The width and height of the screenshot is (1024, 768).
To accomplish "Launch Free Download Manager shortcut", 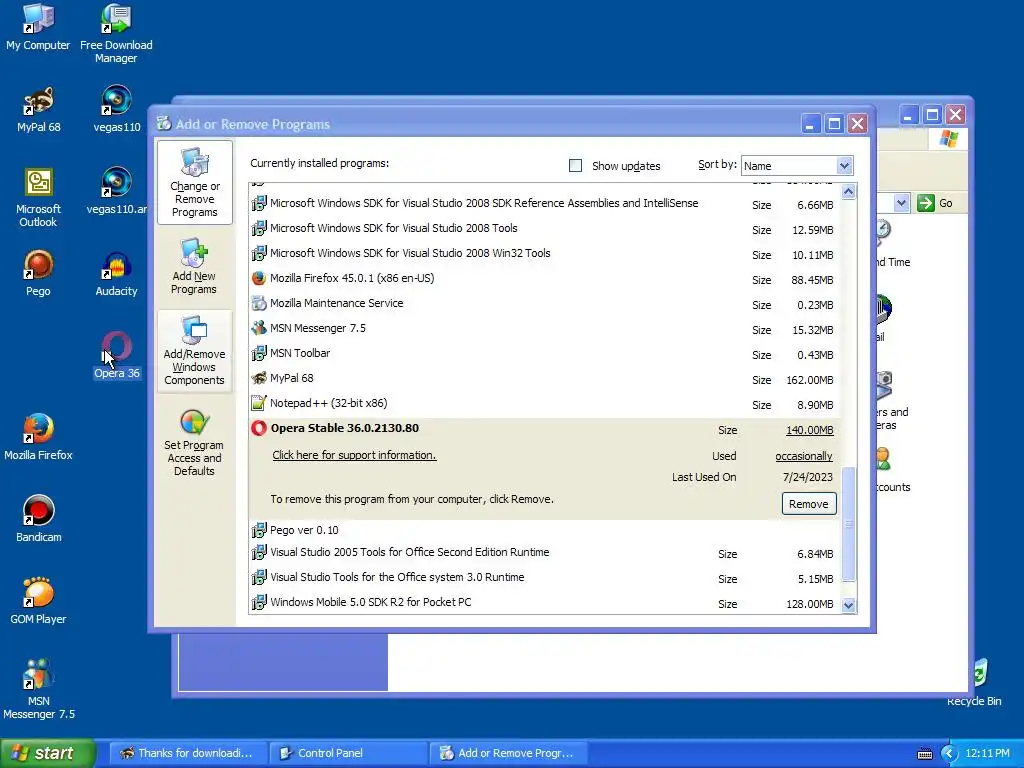I will (x=116, y=33).
